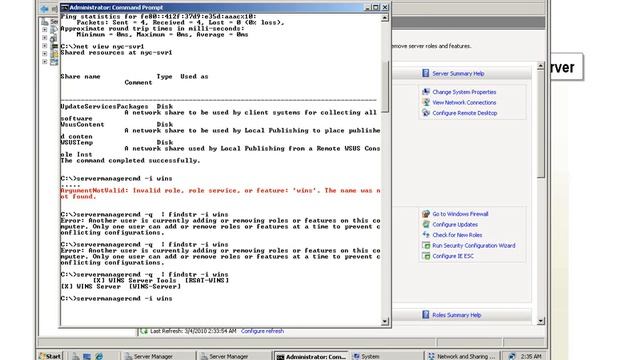Open Internet Explorer from the quick launch bar
This screenshot has height=360, width=640.
click(x=99, y=356)
